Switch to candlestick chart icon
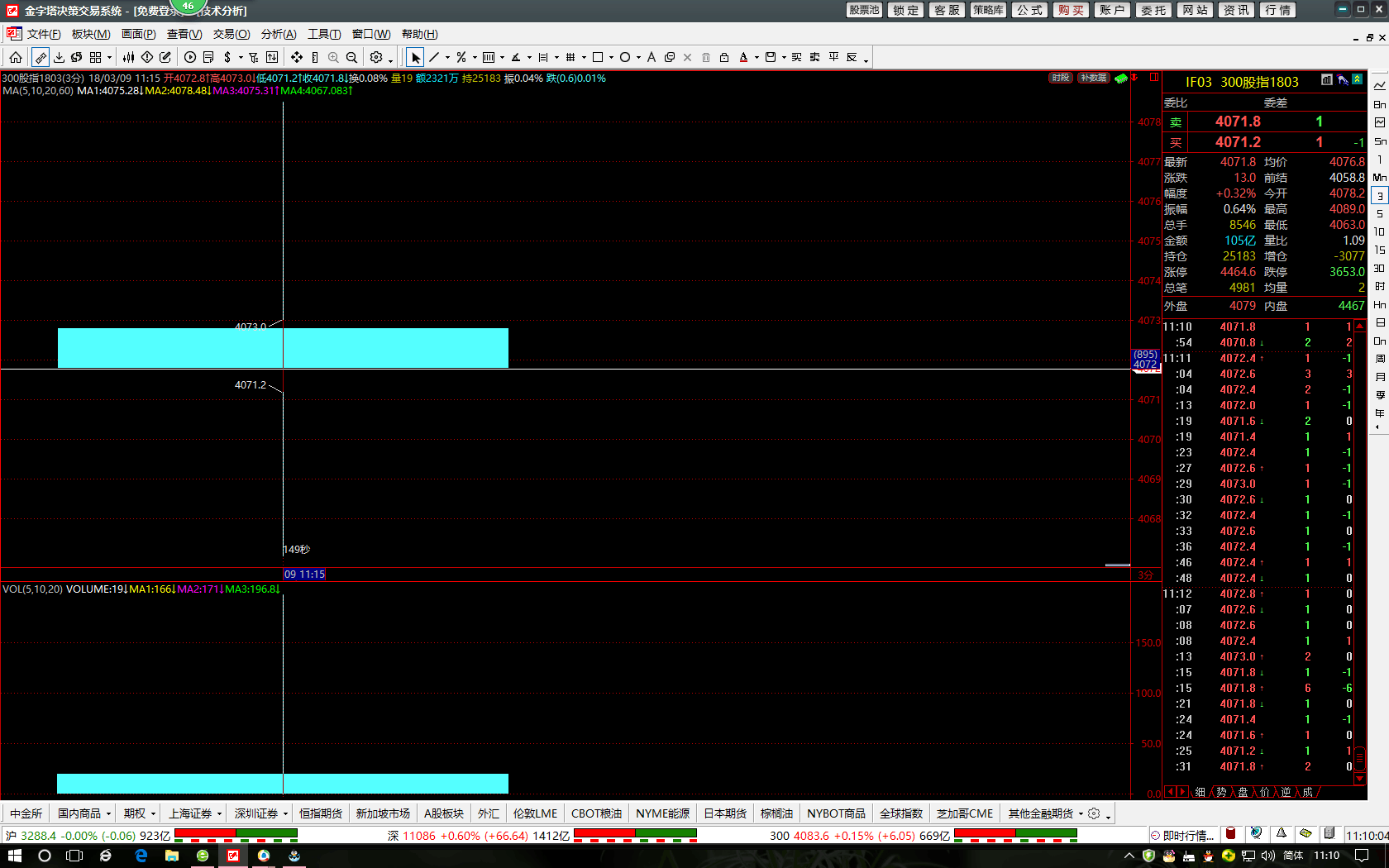 click(x=129, y=57)
